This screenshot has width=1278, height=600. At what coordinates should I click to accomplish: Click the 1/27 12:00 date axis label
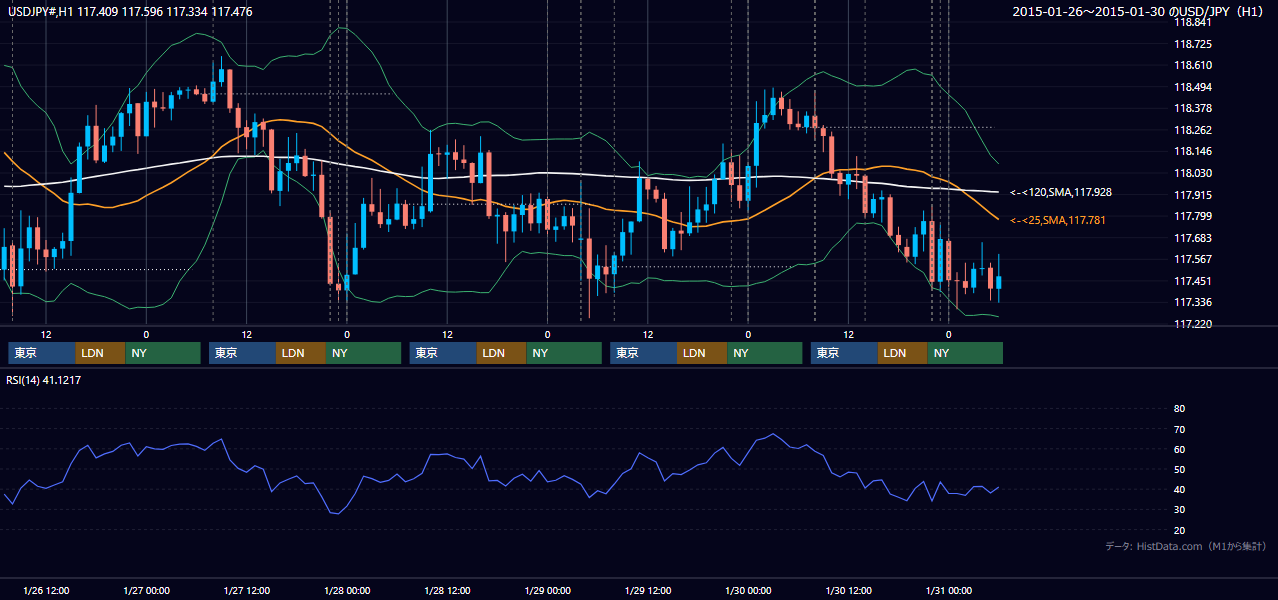point(246,590)
